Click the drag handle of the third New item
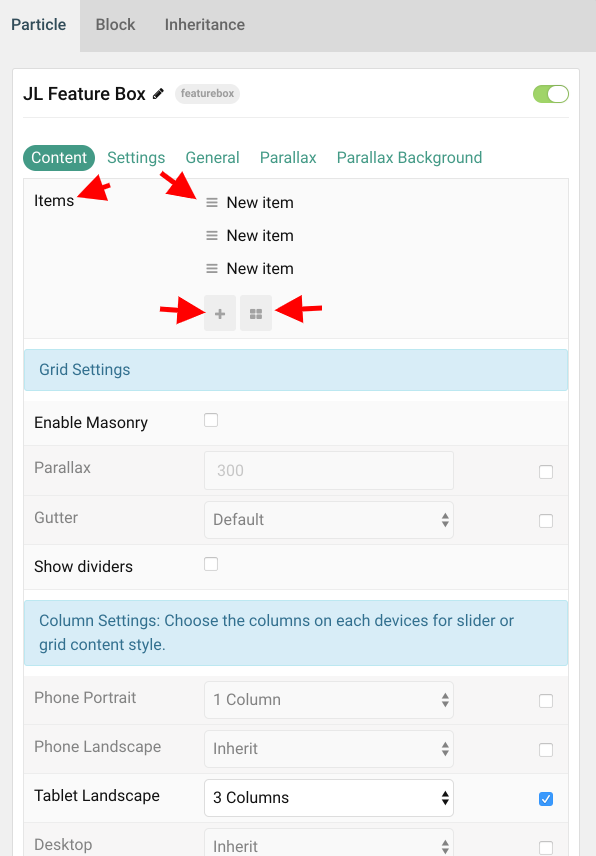 coord(212,269)
